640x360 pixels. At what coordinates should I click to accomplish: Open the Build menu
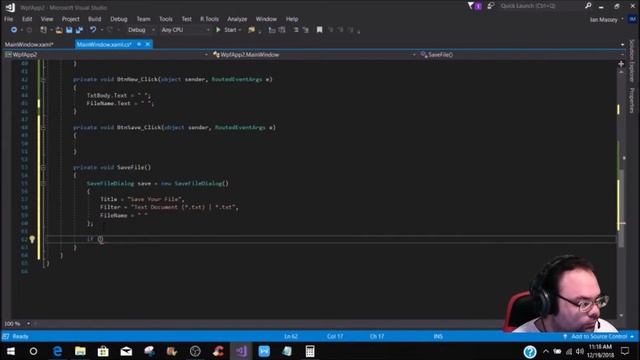click(94, 19)
